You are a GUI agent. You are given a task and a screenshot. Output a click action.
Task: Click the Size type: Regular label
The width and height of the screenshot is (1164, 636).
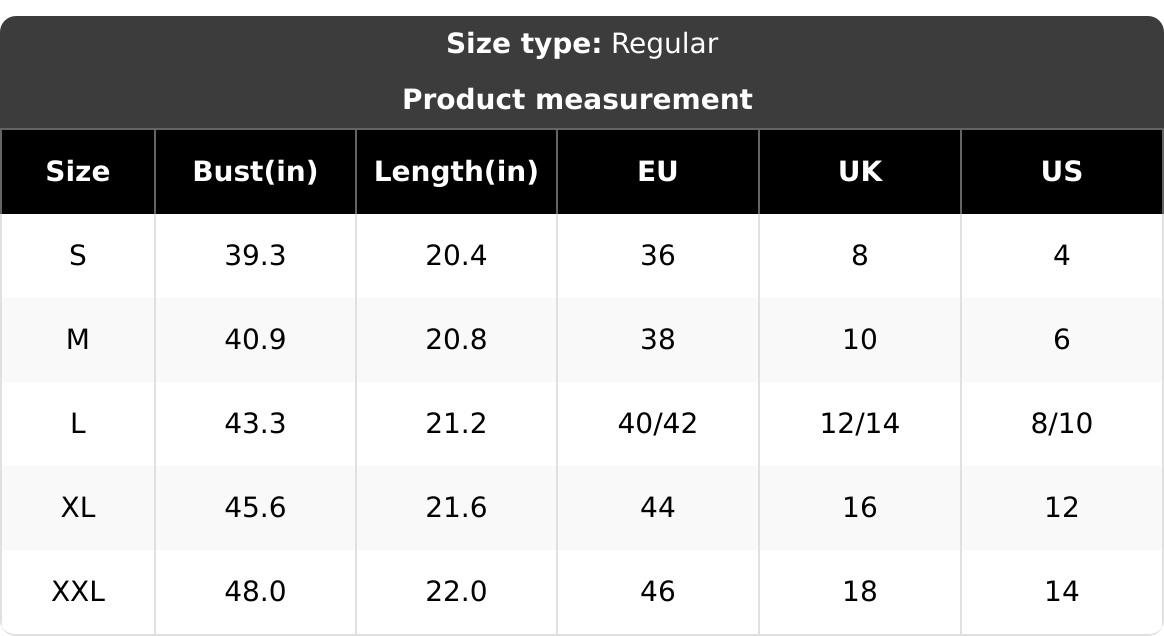582,44
